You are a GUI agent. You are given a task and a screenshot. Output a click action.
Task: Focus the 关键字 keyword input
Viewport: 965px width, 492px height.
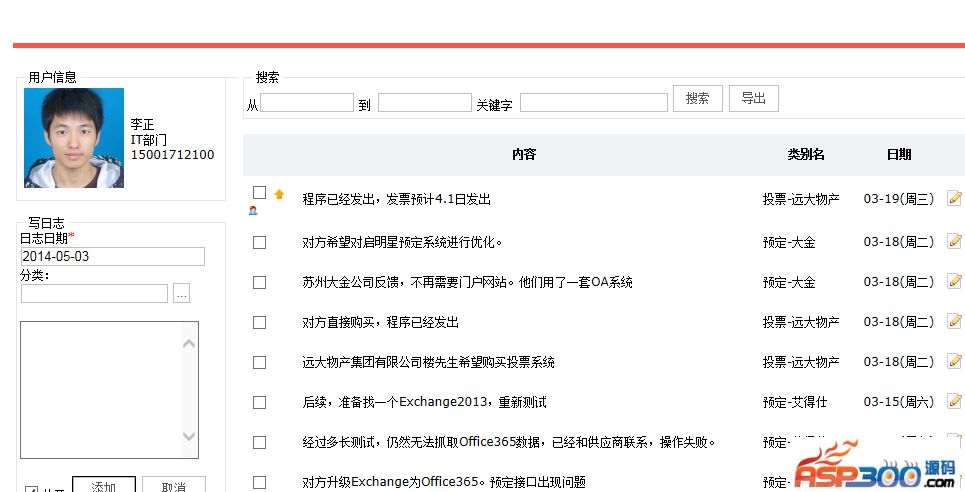593,103
